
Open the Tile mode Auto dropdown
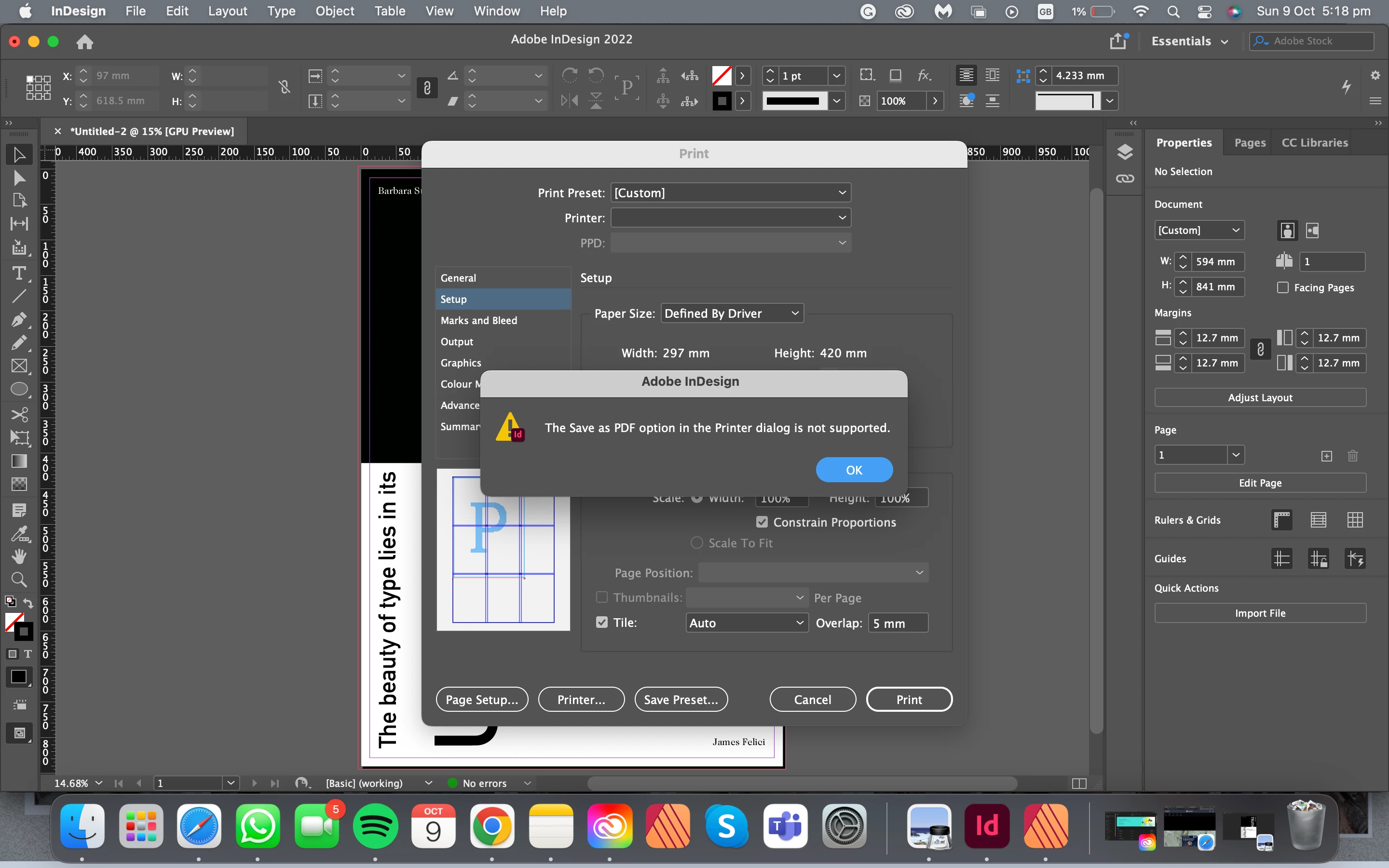(746, 623)
